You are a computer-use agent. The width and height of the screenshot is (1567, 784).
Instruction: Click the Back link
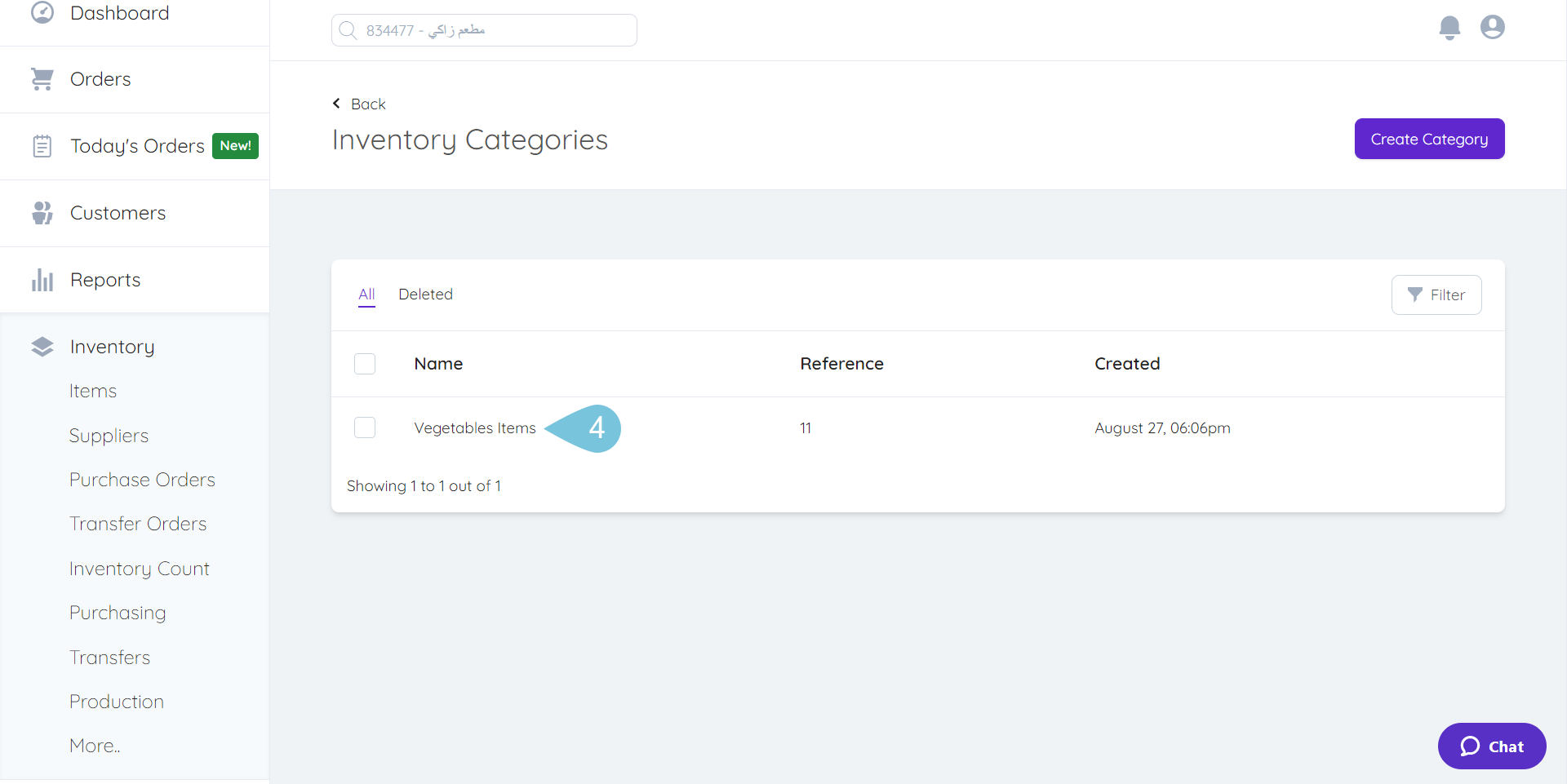359,104
